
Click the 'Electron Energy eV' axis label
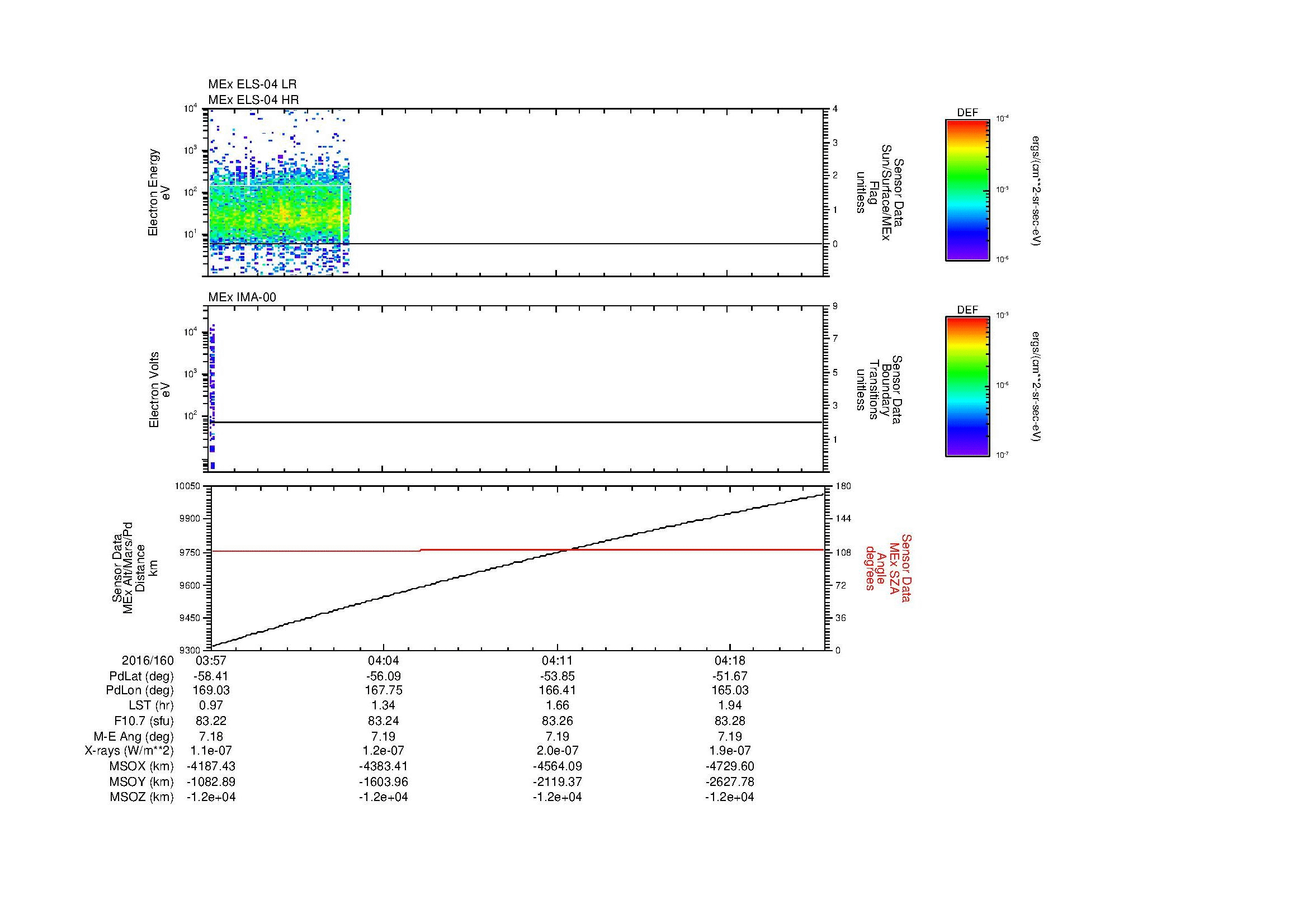159,192
